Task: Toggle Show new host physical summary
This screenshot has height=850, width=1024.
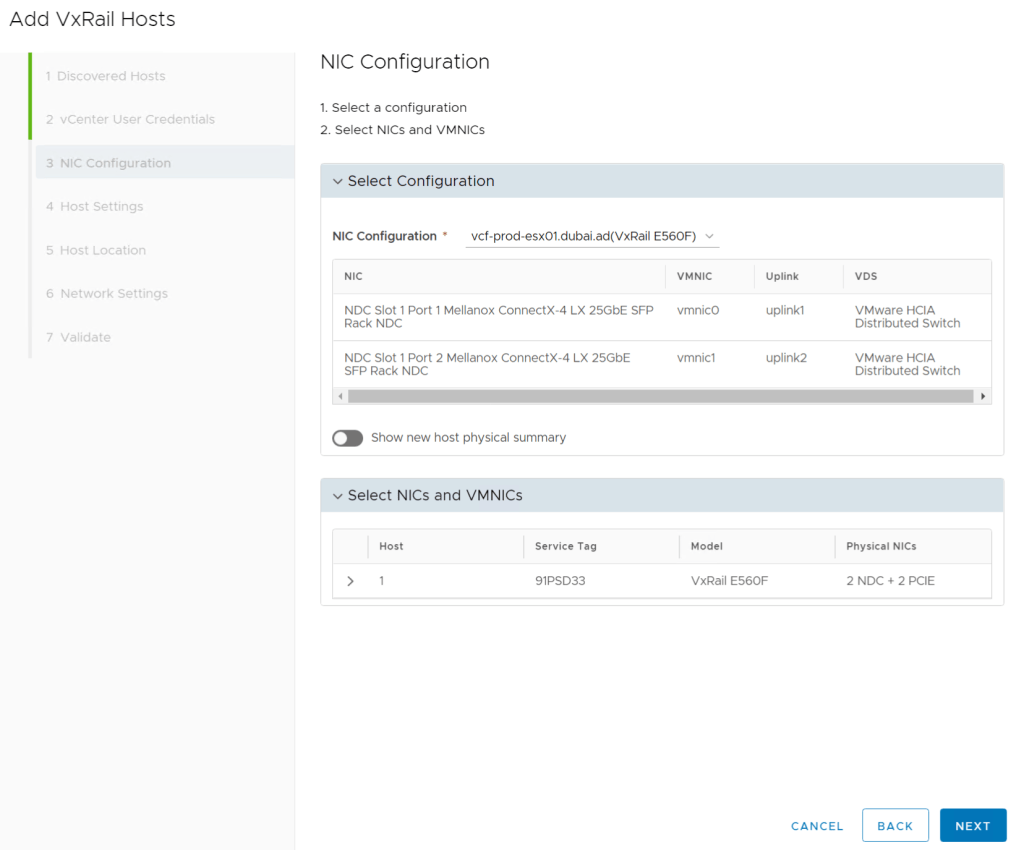Action: click(x=348, y=438)
